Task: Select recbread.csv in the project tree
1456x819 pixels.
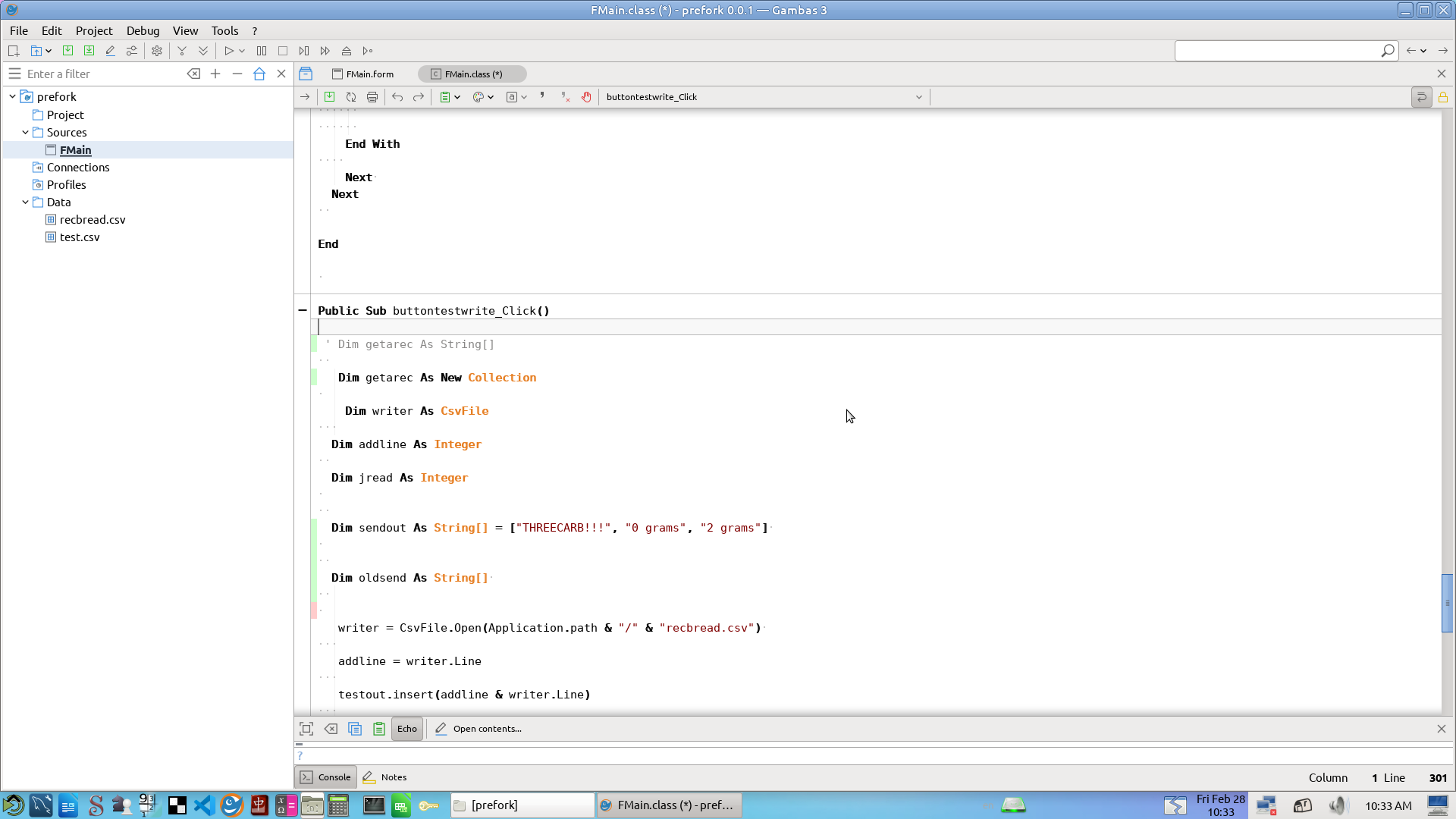Action: [93, 220]
